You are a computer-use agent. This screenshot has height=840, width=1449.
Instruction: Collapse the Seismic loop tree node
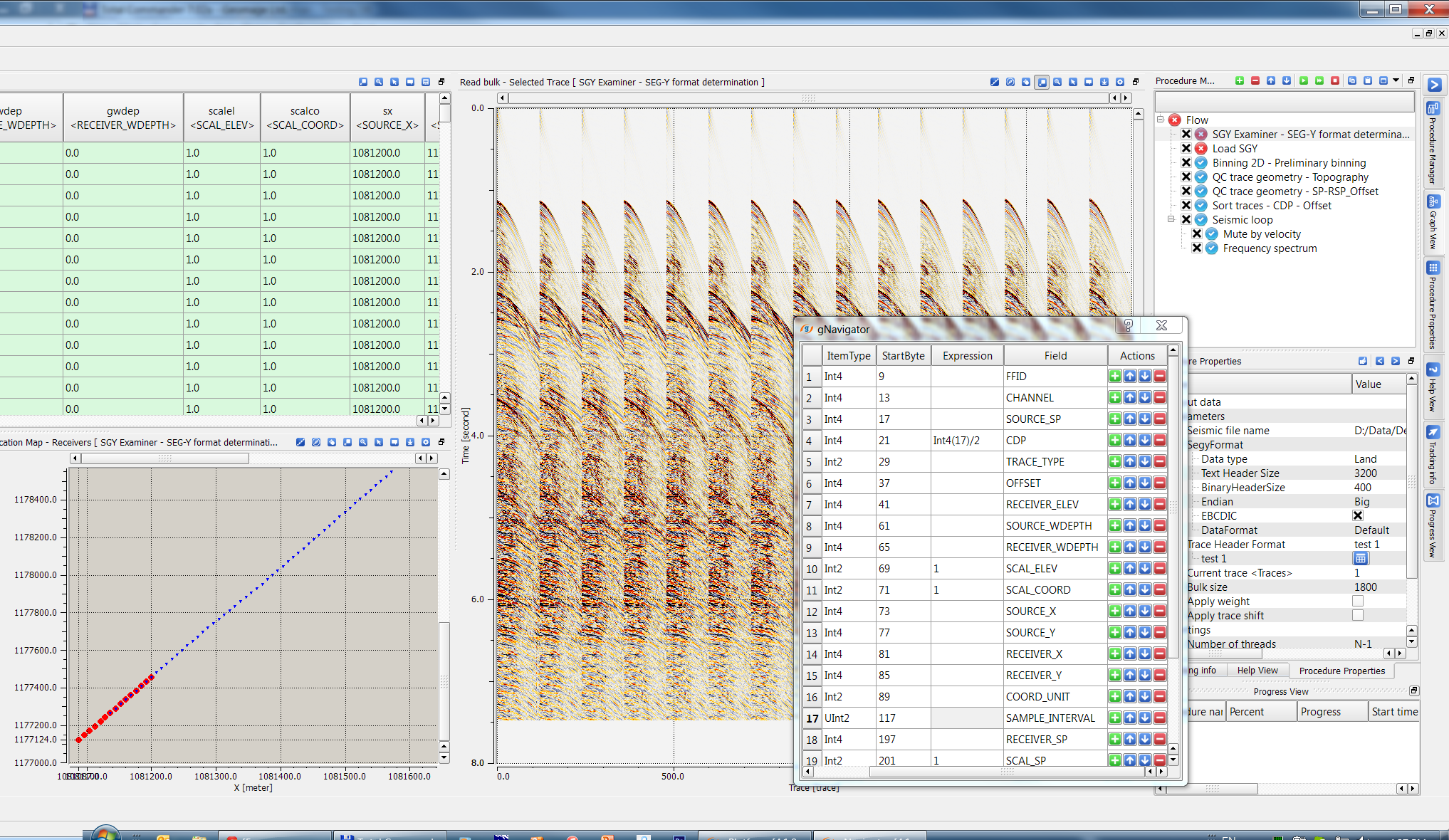tap(1171, 219)
